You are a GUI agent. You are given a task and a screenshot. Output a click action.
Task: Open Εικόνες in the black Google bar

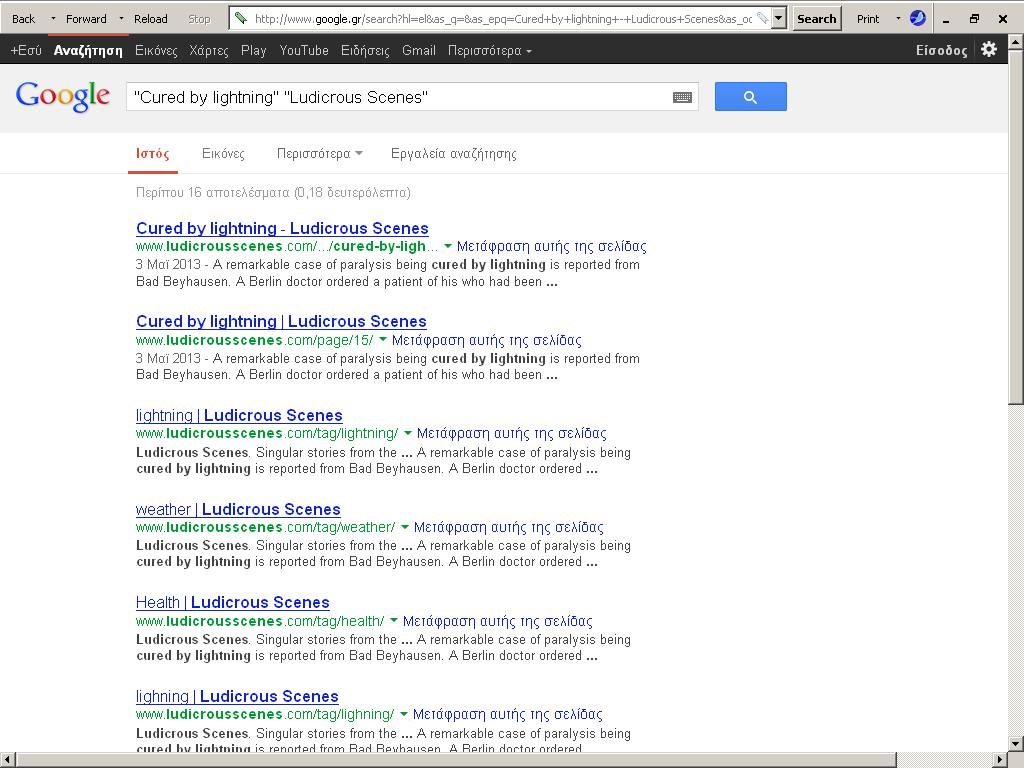click(x=156, y=50)
